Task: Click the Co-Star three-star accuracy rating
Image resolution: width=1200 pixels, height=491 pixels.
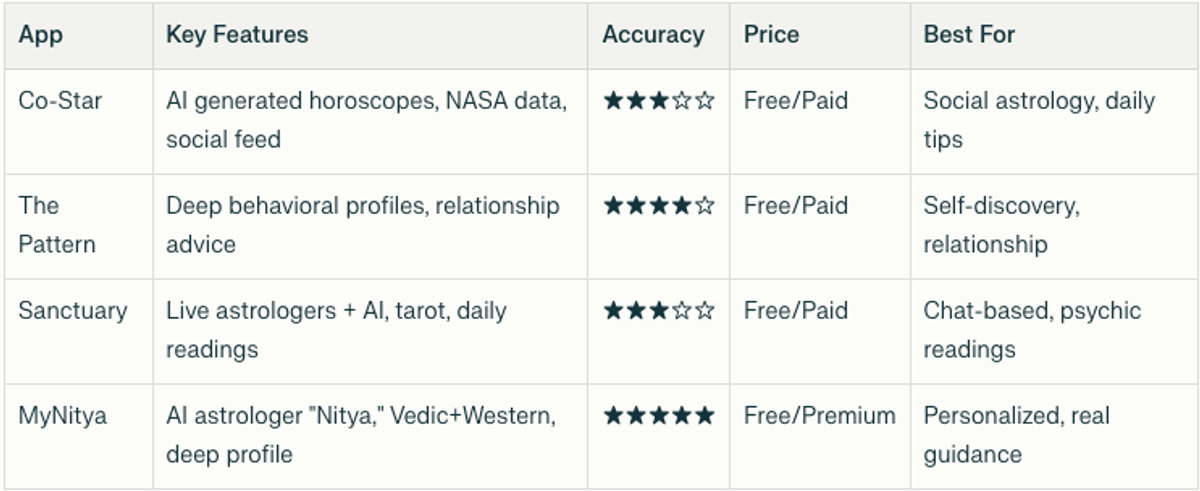Action: 659,101
